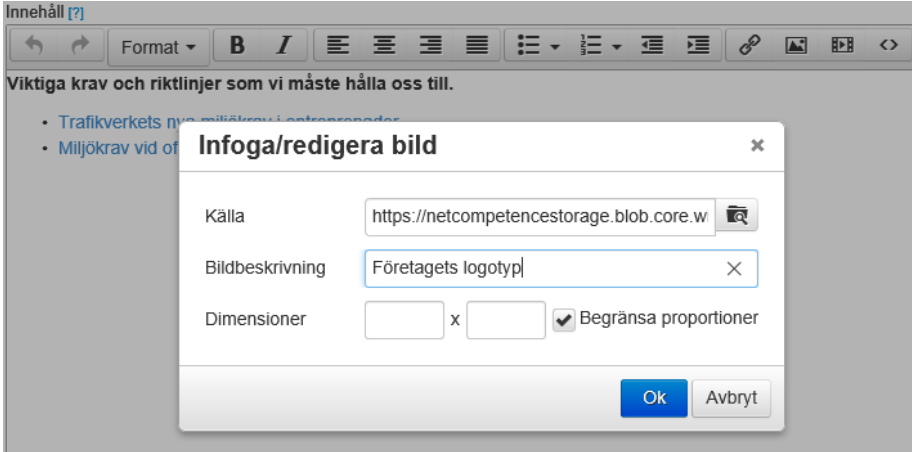Open the Format dropdown menu
Screen dimensions: 912x452
click(159, 47)
